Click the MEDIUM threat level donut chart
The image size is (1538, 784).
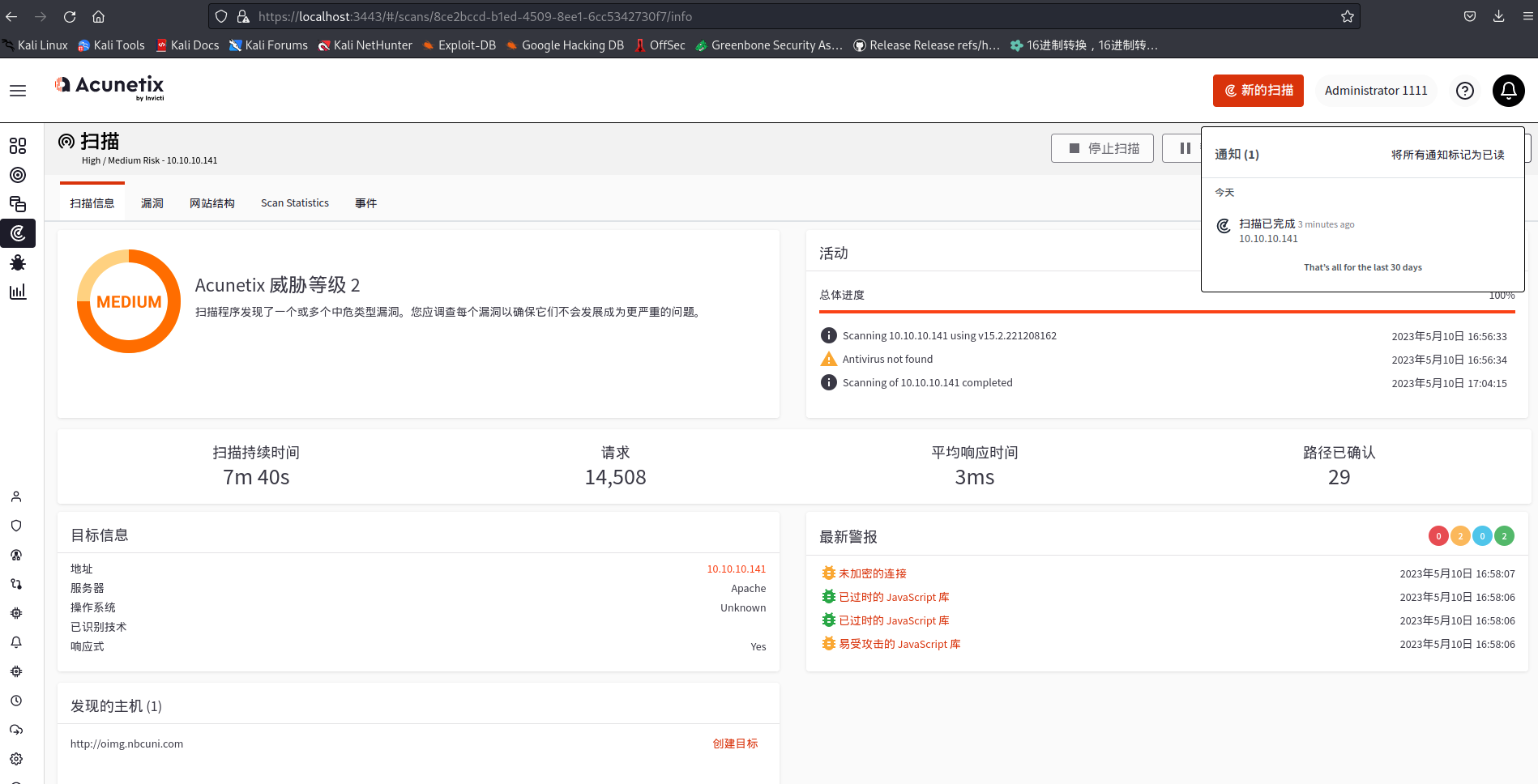click(129, 301)
